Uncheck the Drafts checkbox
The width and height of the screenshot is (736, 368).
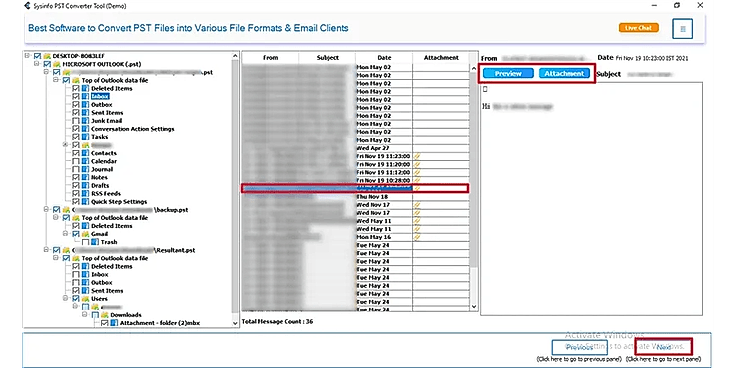[x=76, y=185]
